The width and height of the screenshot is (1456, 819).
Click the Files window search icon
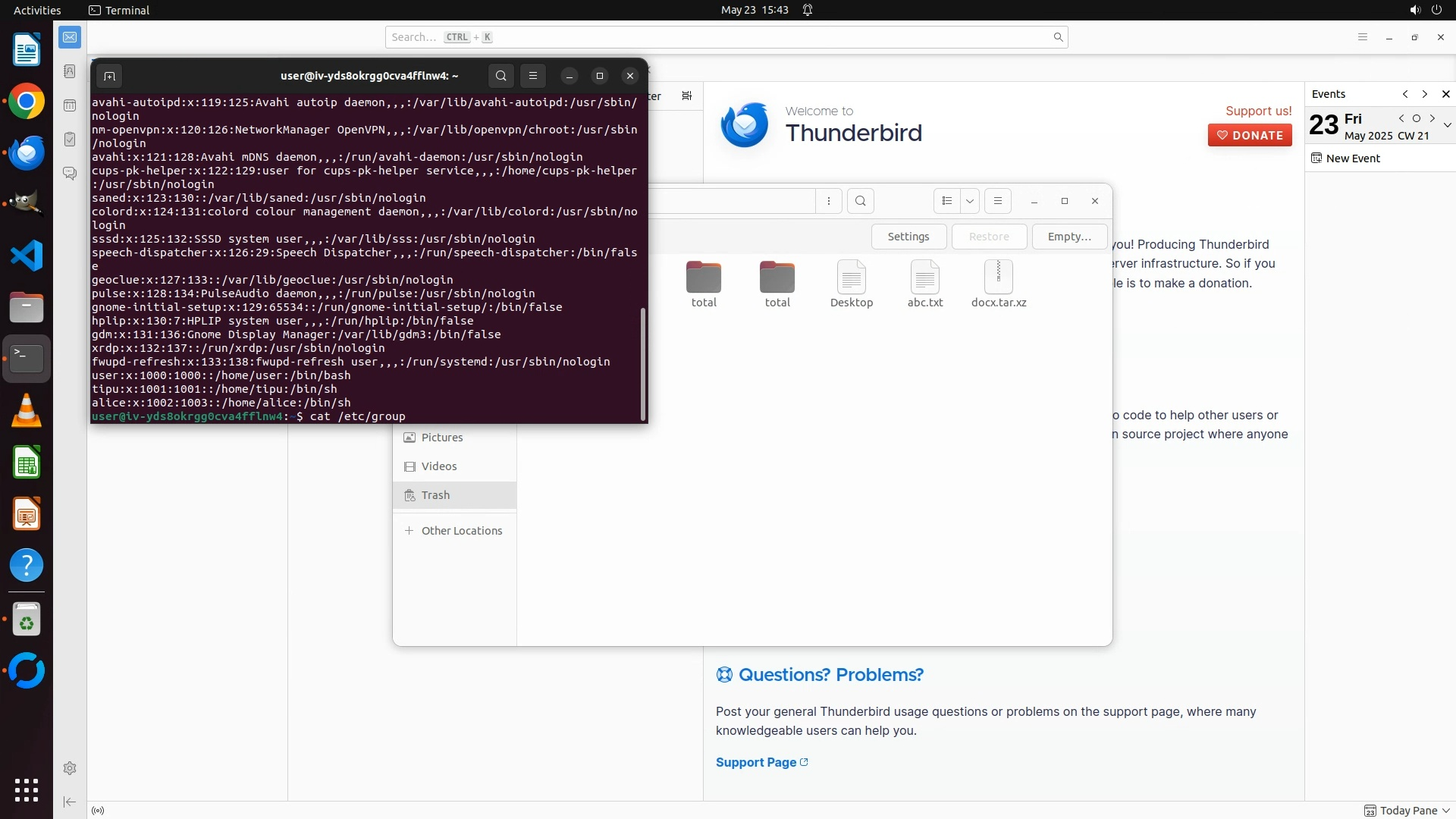(x=860, y=201)
